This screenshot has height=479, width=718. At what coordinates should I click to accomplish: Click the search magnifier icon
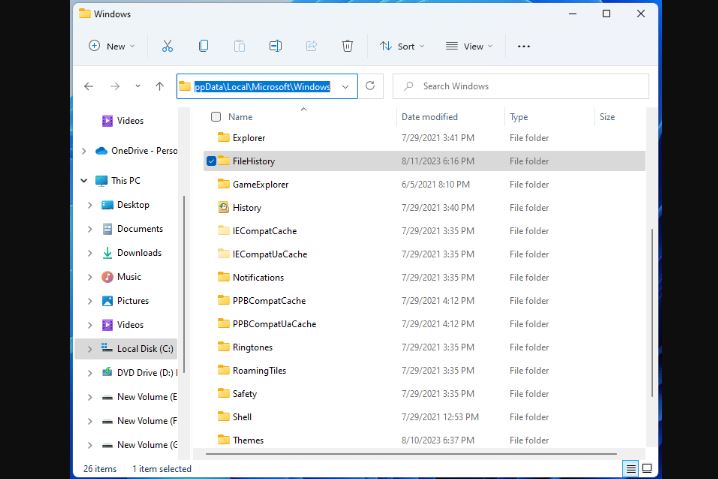coord(409,86)
